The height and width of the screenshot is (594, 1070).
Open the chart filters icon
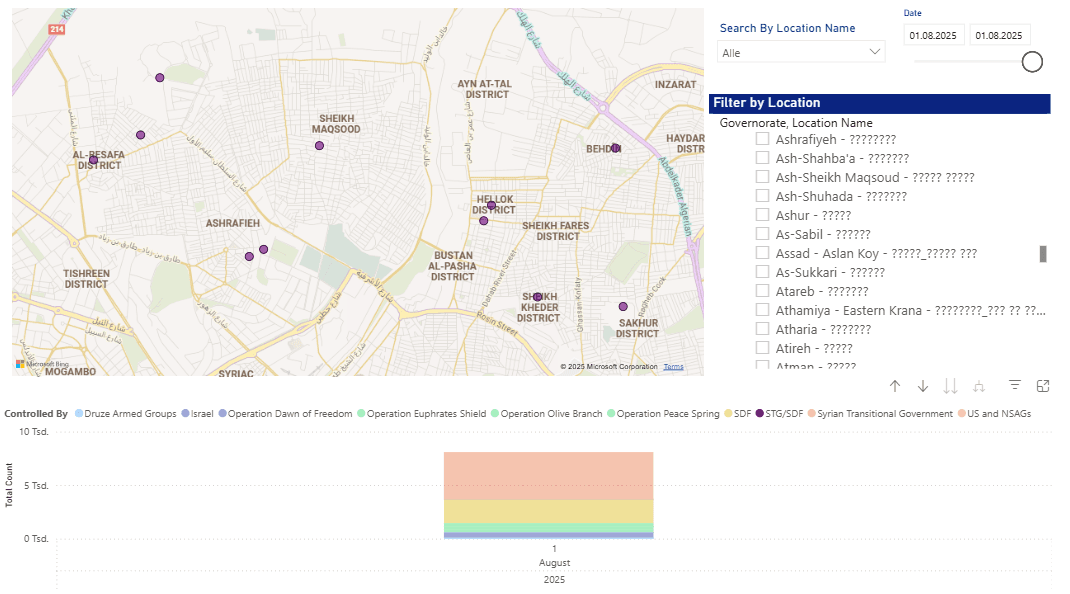click(x=1015, y=386)
